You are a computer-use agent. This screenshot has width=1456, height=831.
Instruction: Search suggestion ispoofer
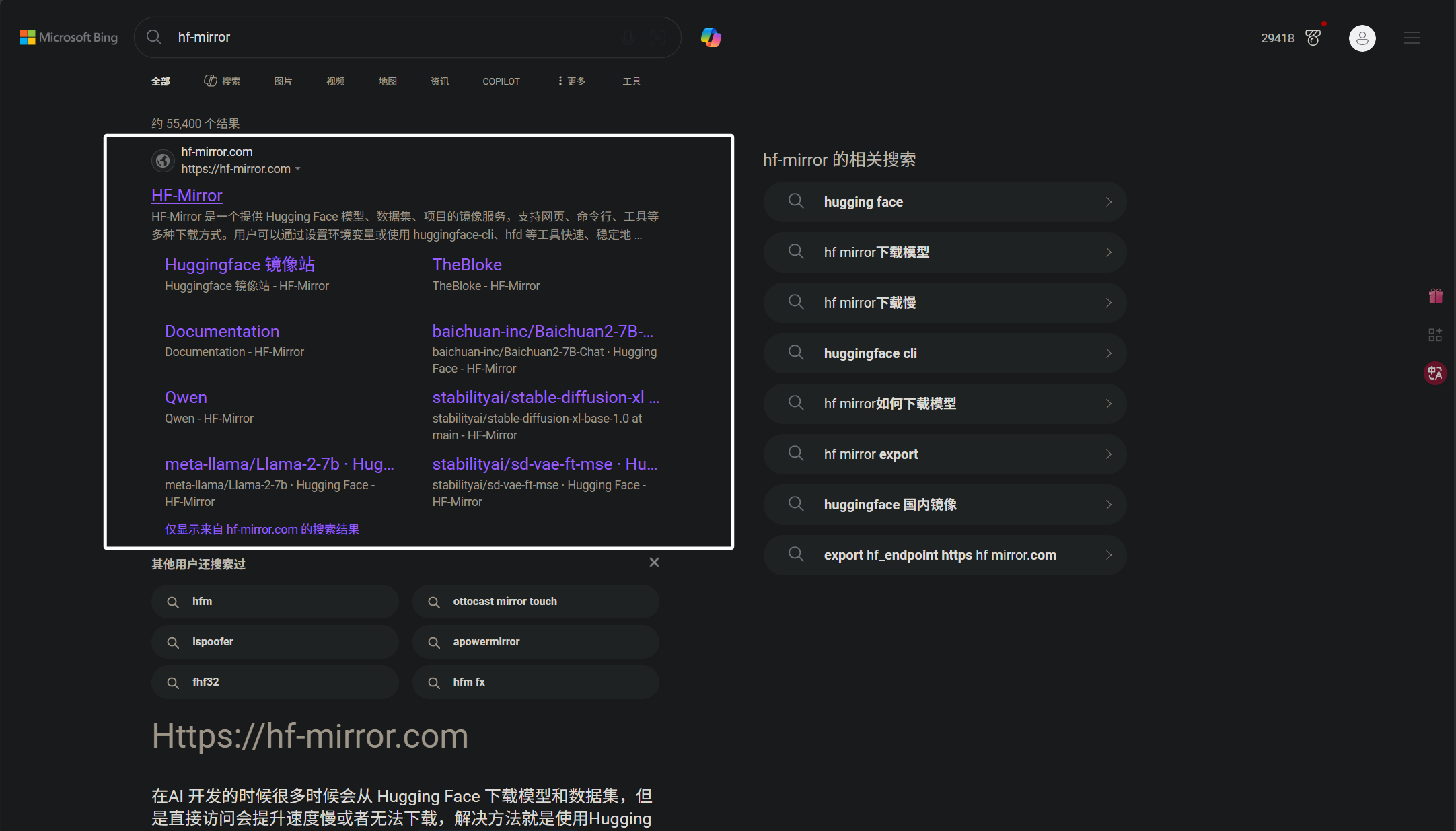point(275,642)
